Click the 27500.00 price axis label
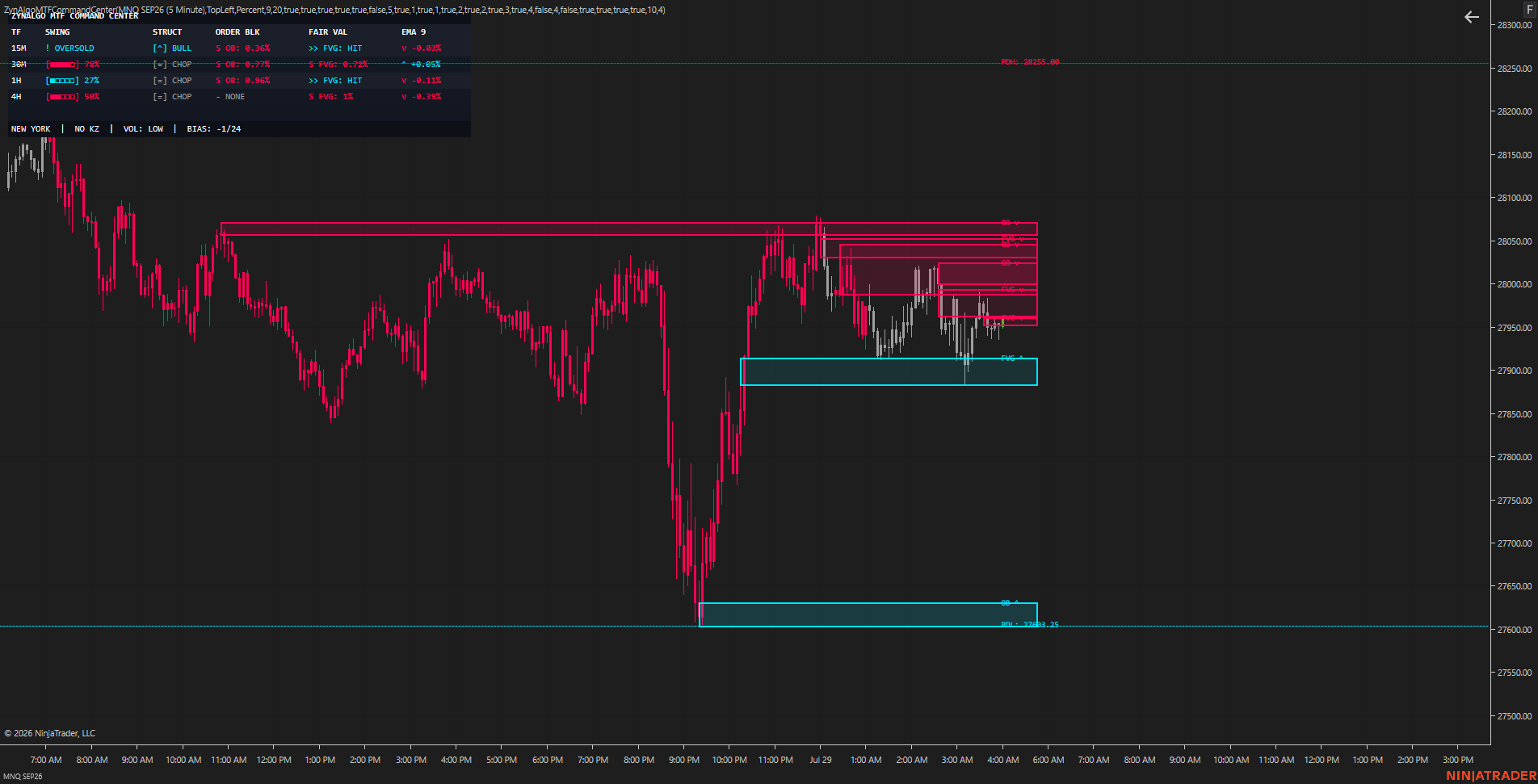Image resolution: width=1538 pixels, height=784 pixels. [x=1515, y=716]
